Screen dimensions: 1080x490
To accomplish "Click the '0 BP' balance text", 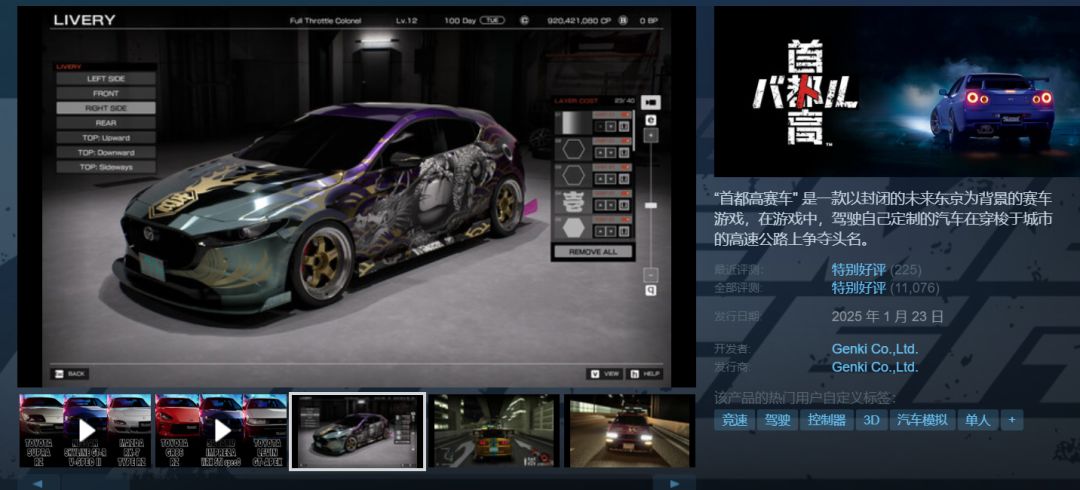I will point(649,21).
